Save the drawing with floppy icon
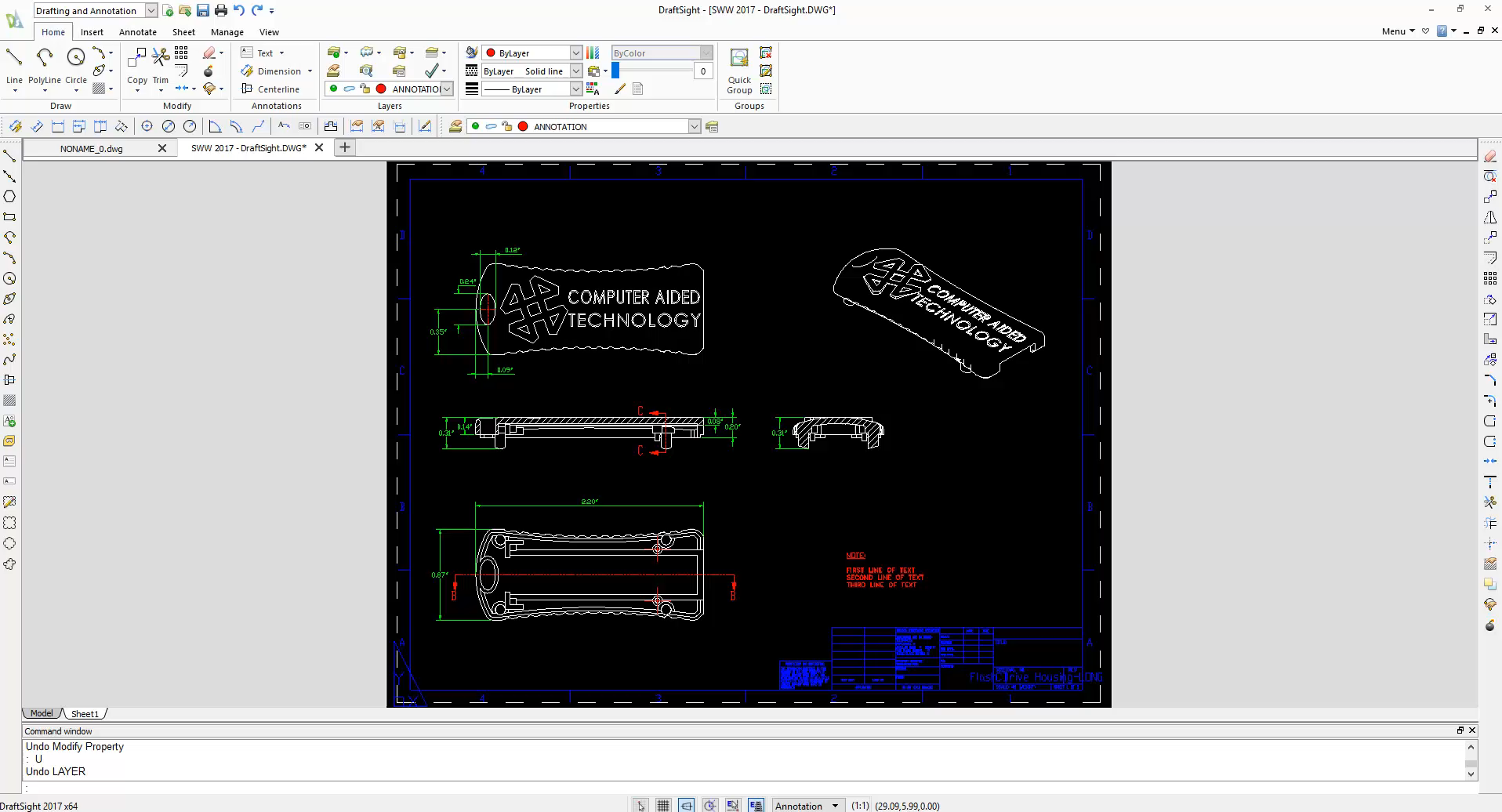This screenshot has height=812, width=1502. (x=203, y=10)
